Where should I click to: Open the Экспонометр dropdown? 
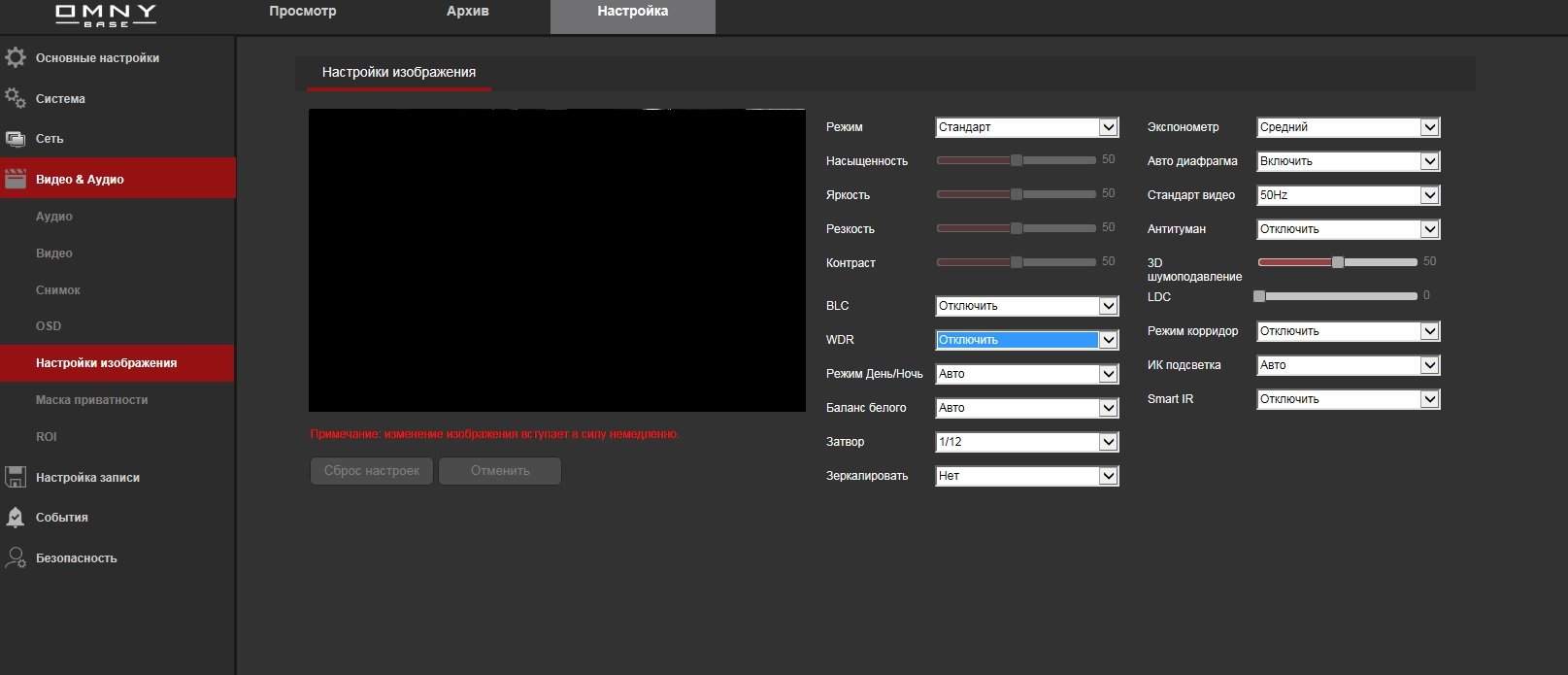click(1347, 127)
